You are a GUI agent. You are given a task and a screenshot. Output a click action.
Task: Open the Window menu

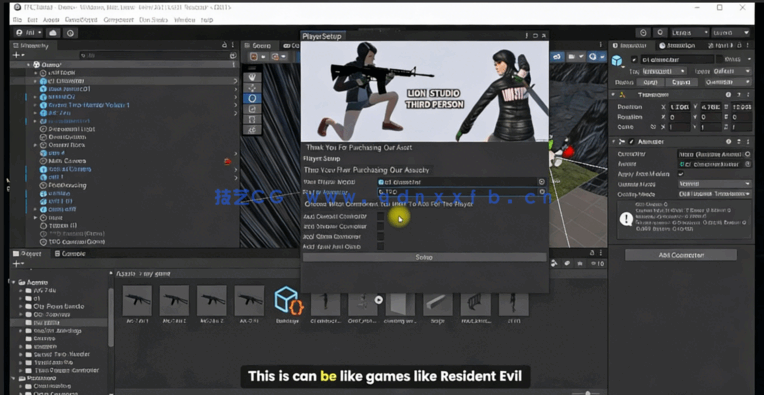click(x=184, y=20)
